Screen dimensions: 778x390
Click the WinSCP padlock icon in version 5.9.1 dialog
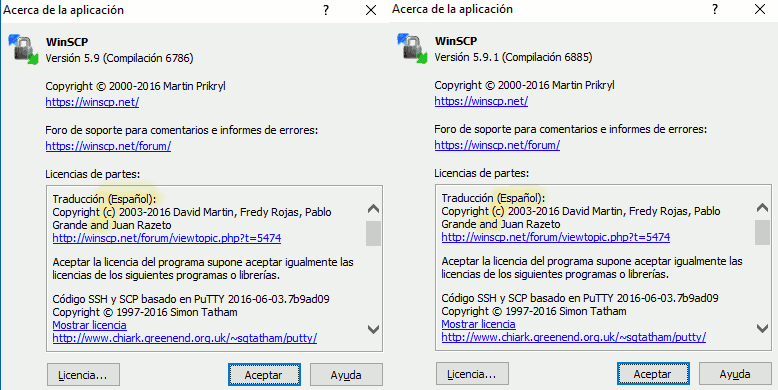[x=412, y=48]
